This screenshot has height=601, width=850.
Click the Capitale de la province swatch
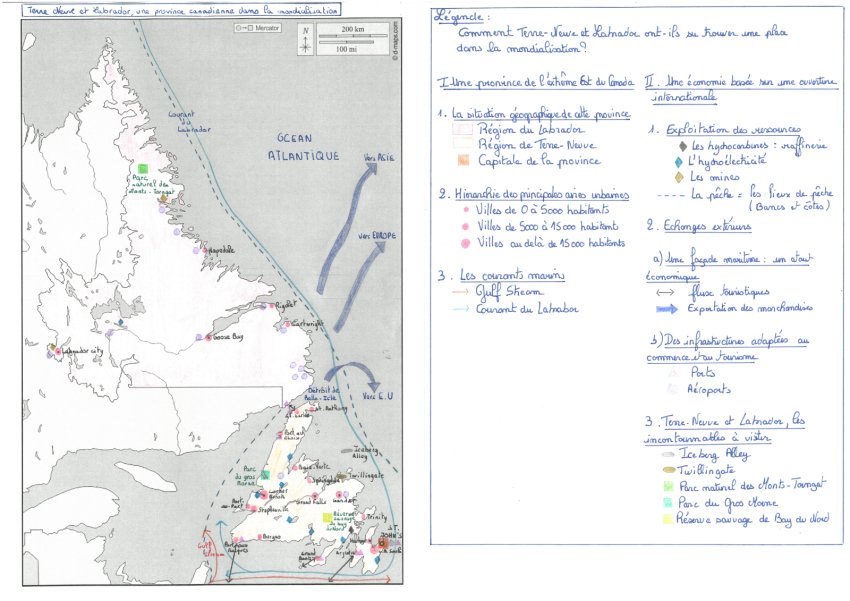463,160
